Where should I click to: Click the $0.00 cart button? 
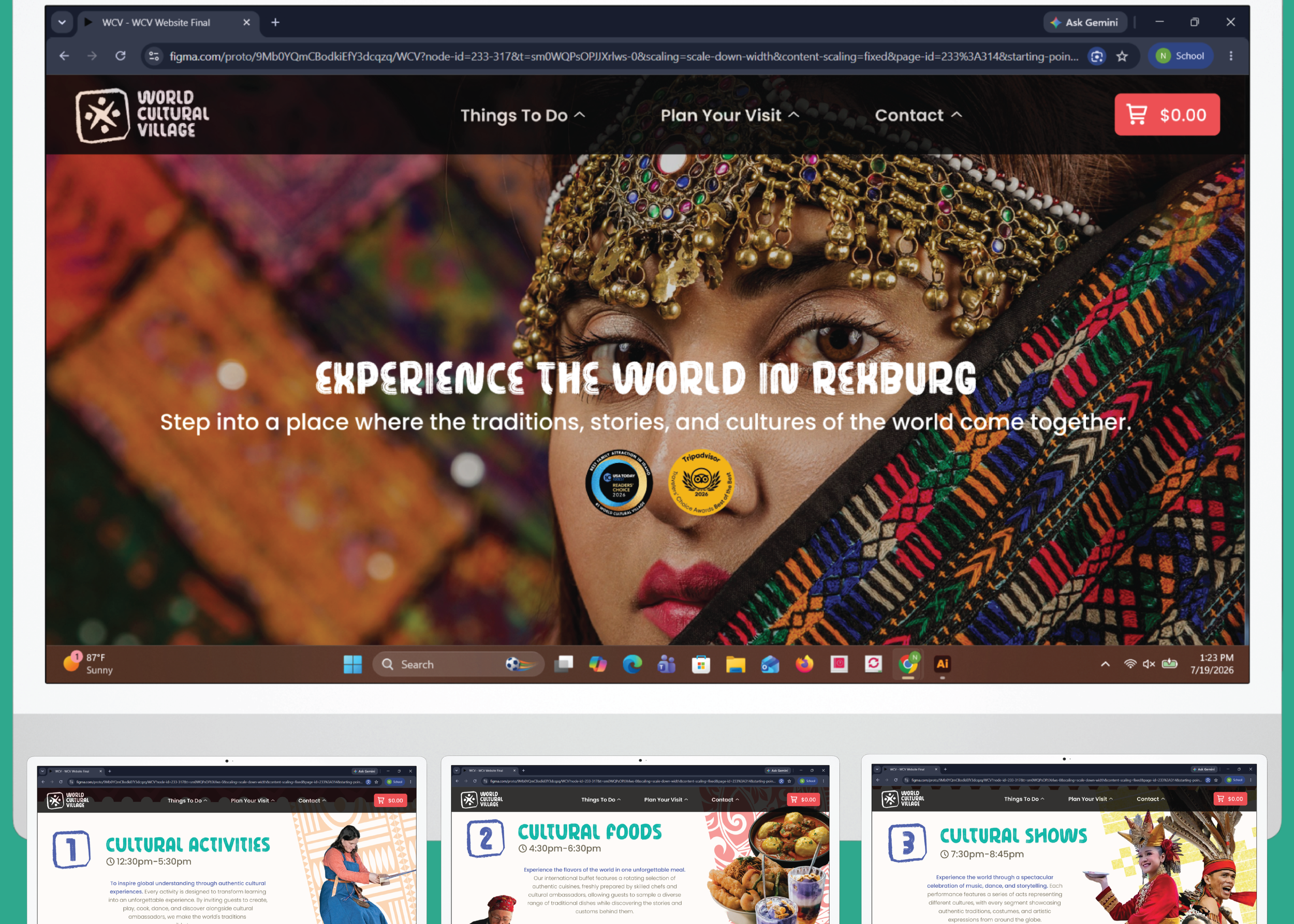tap(1167, 115)
